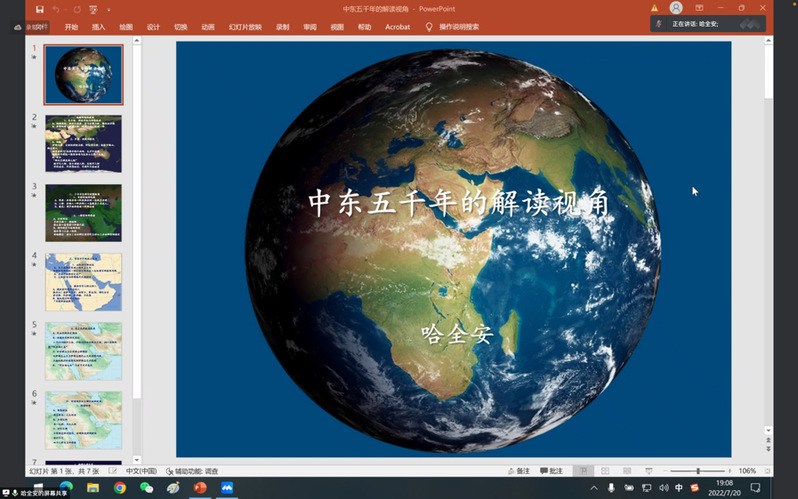Open the user account profile icon

click(676, 8)
